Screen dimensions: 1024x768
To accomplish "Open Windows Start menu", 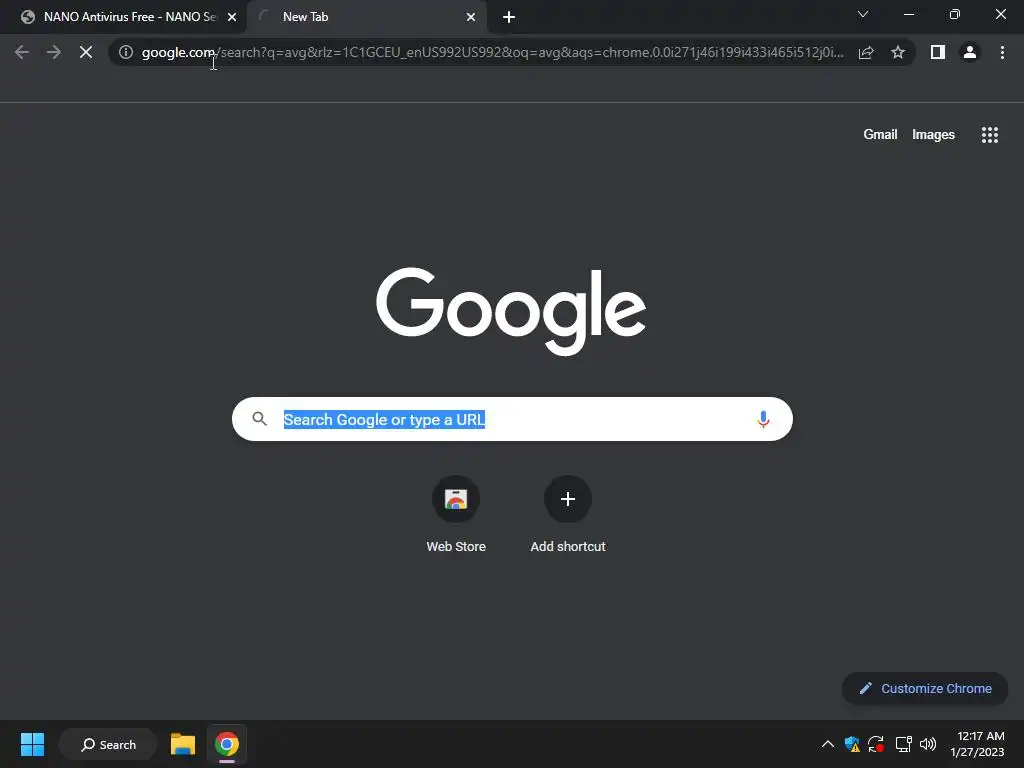I will (x=32, y=744).
